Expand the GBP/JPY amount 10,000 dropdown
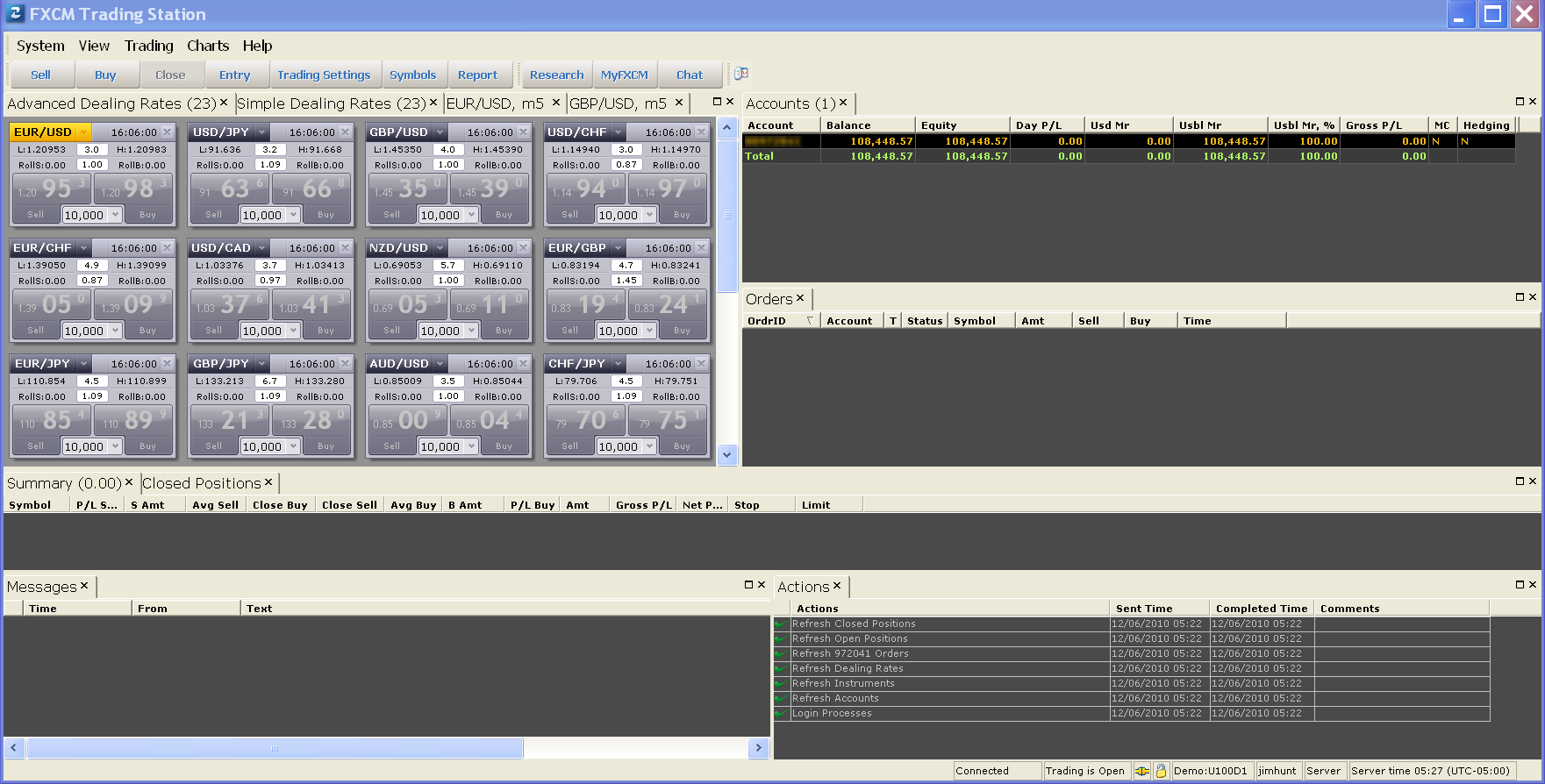The image size is (1545, 784). point(293,446)
